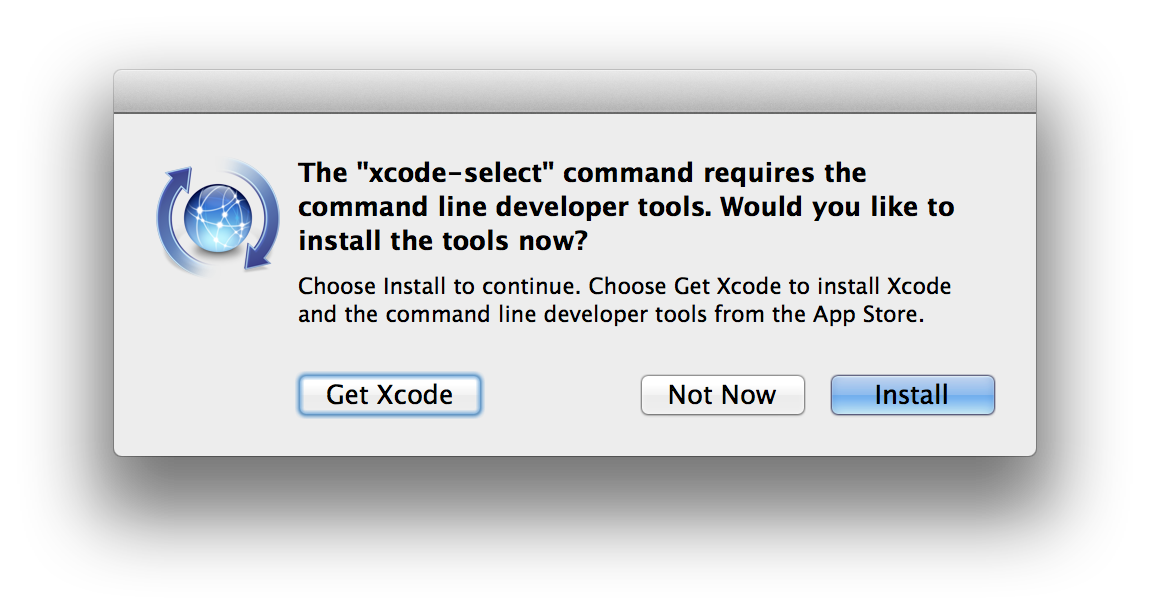1150x614 pixels.
Task: Choose Get Xcode from the dialog
Action: (389, 395)
